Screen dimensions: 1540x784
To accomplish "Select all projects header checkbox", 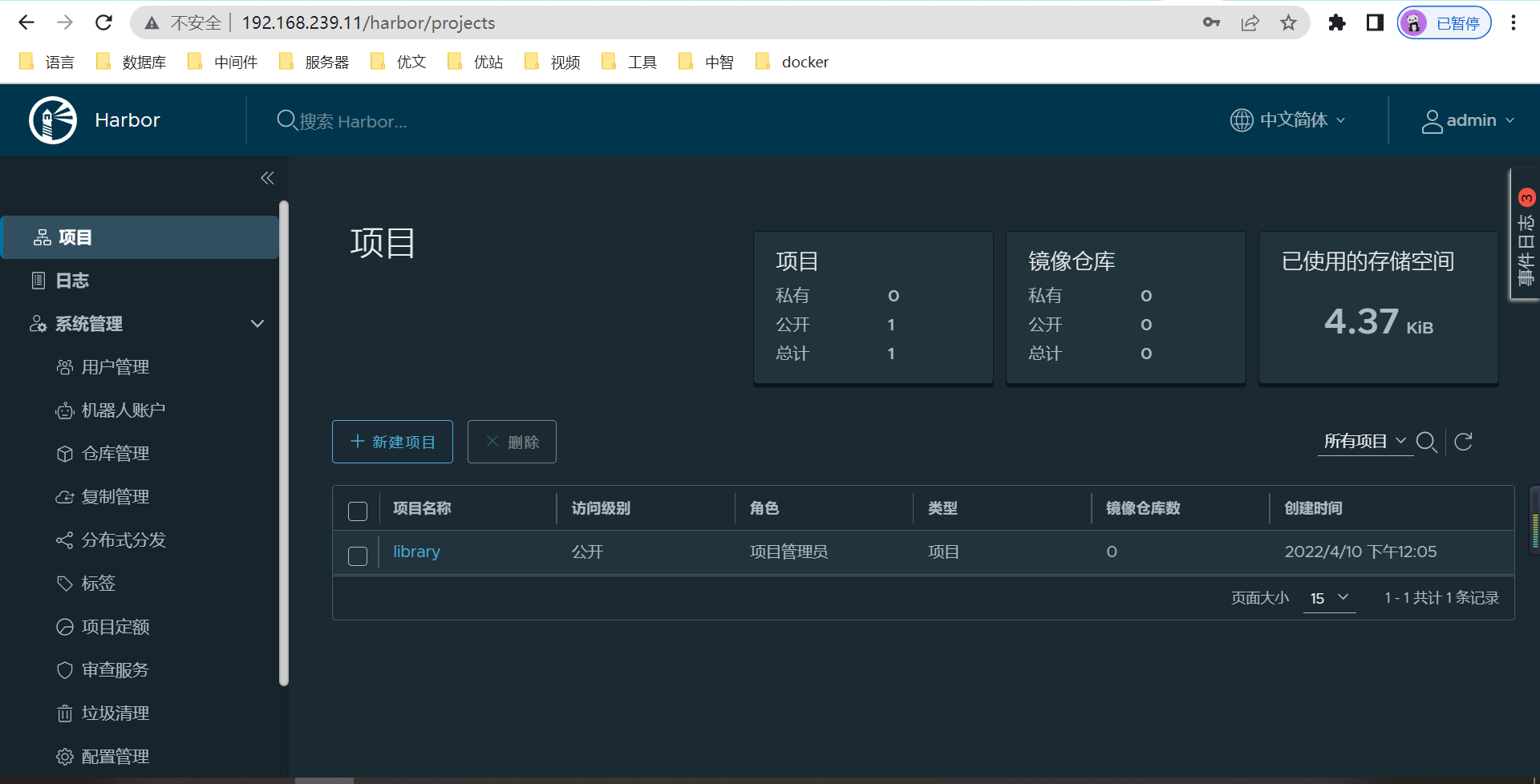I will [358, 511].
